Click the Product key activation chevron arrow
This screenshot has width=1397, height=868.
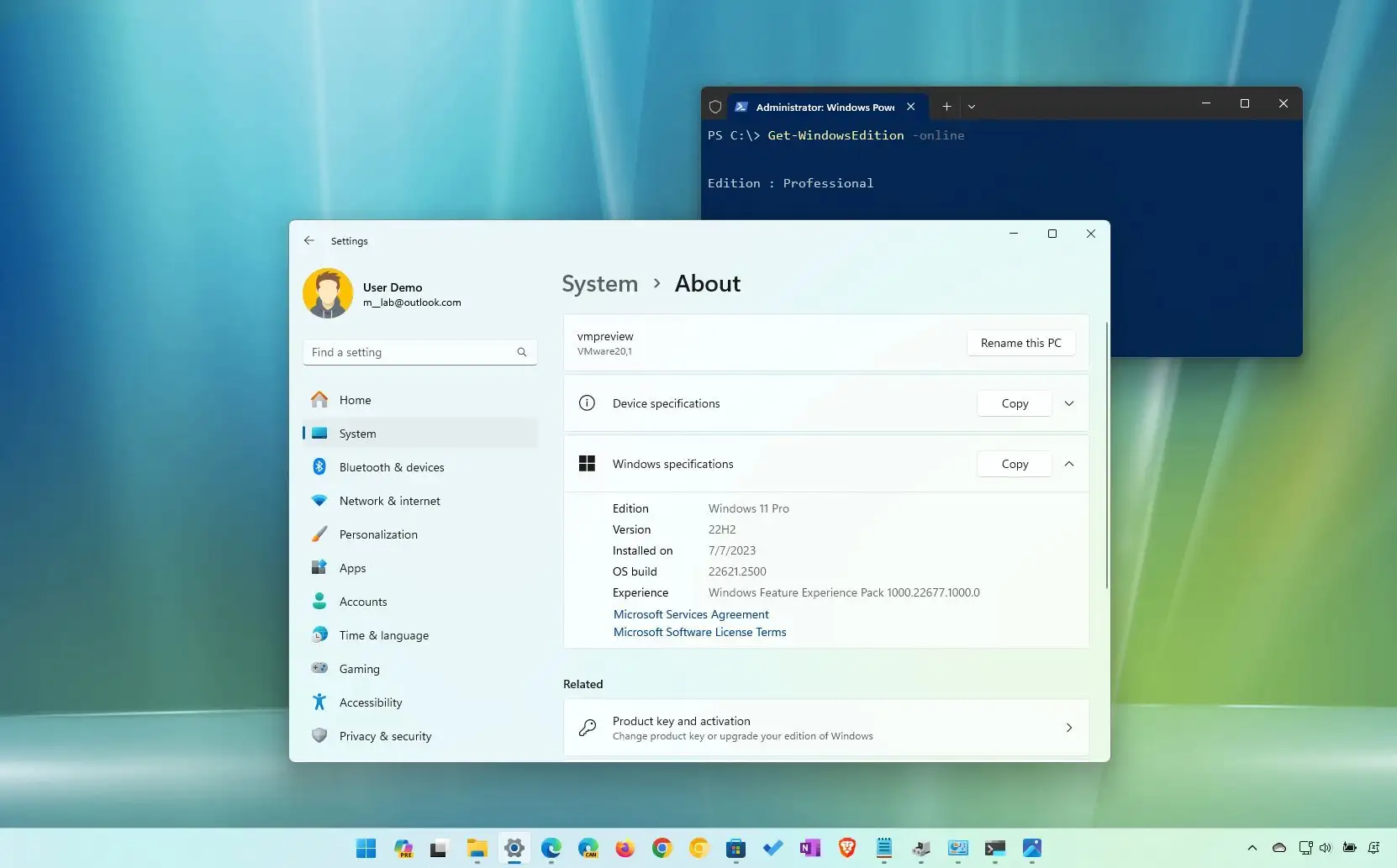click(x=1069, y=728)
